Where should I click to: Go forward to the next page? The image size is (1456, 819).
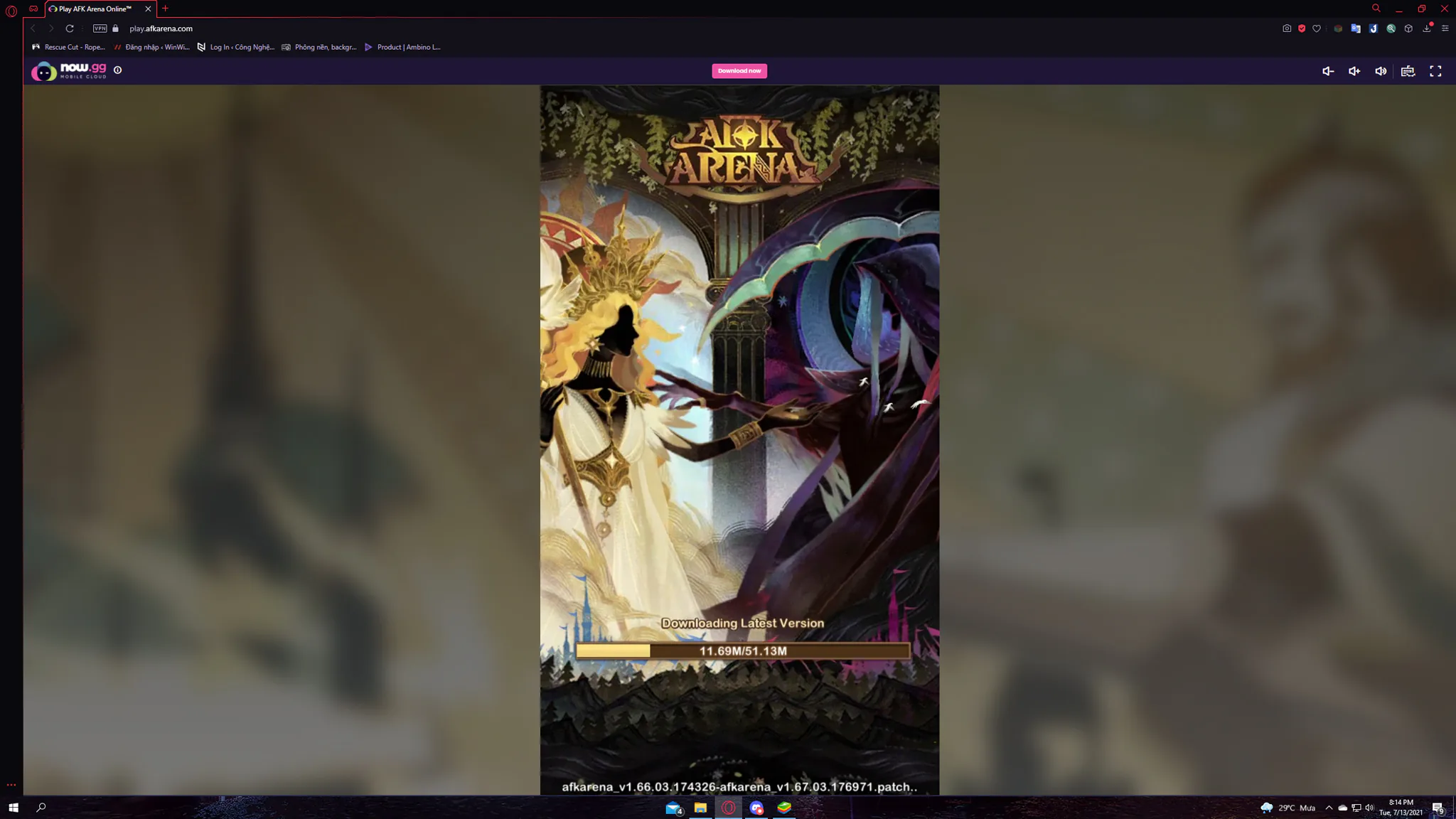tap(51, 28)
